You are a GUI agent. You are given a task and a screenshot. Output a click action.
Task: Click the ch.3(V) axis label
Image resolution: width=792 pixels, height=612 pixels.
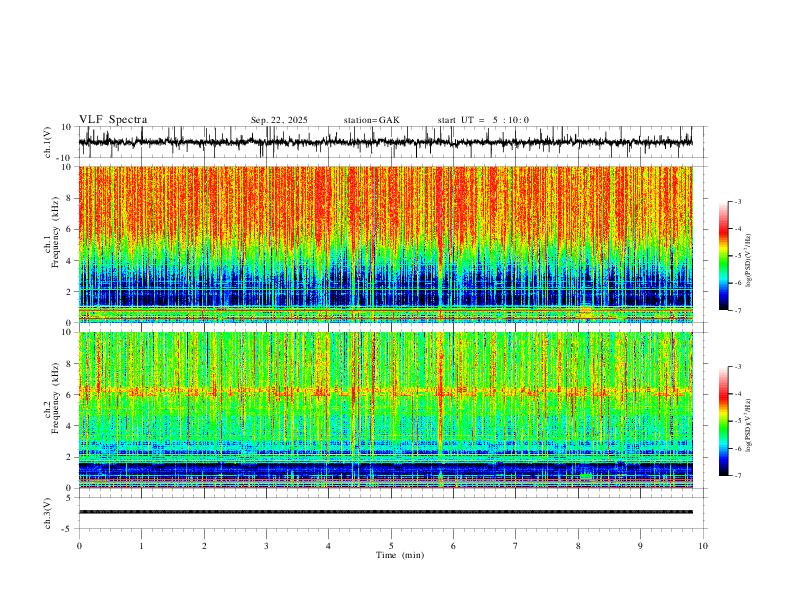tap(48, 513)
